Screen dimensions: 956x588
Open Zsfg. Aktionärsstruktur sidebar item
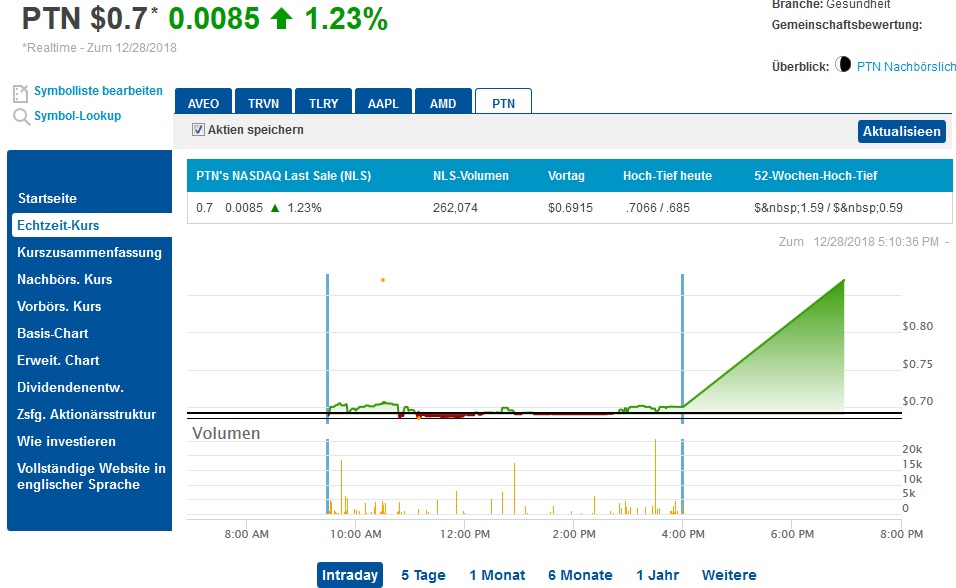click(87, 414)
